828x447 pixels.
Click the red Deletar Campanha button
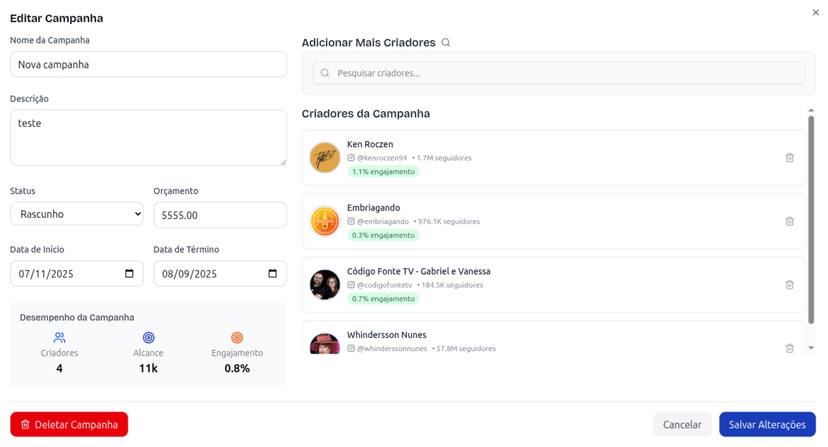(69, 425)
